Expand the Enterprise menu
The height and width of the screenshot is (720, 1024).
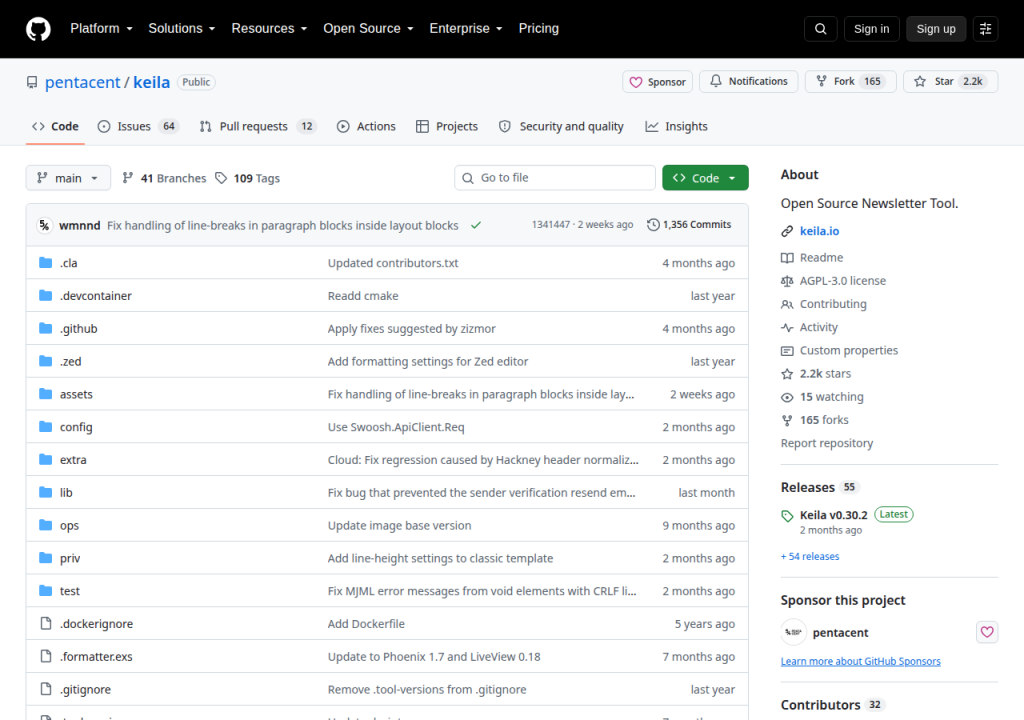(466, 29)
